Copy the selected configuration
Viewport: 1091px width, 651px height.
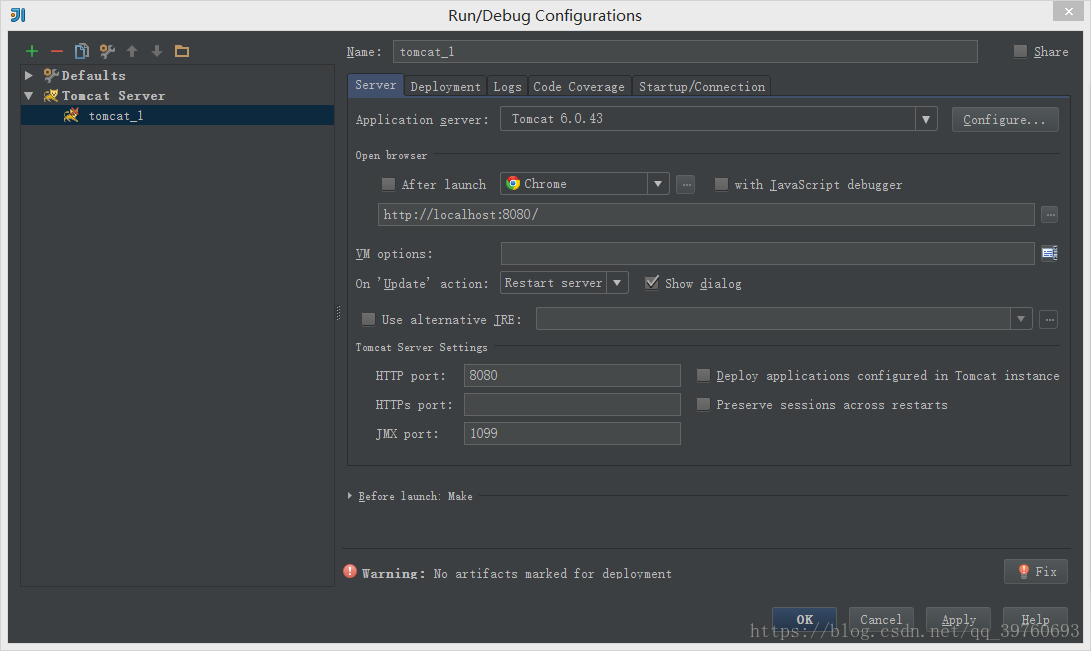(x=82, y=51)
